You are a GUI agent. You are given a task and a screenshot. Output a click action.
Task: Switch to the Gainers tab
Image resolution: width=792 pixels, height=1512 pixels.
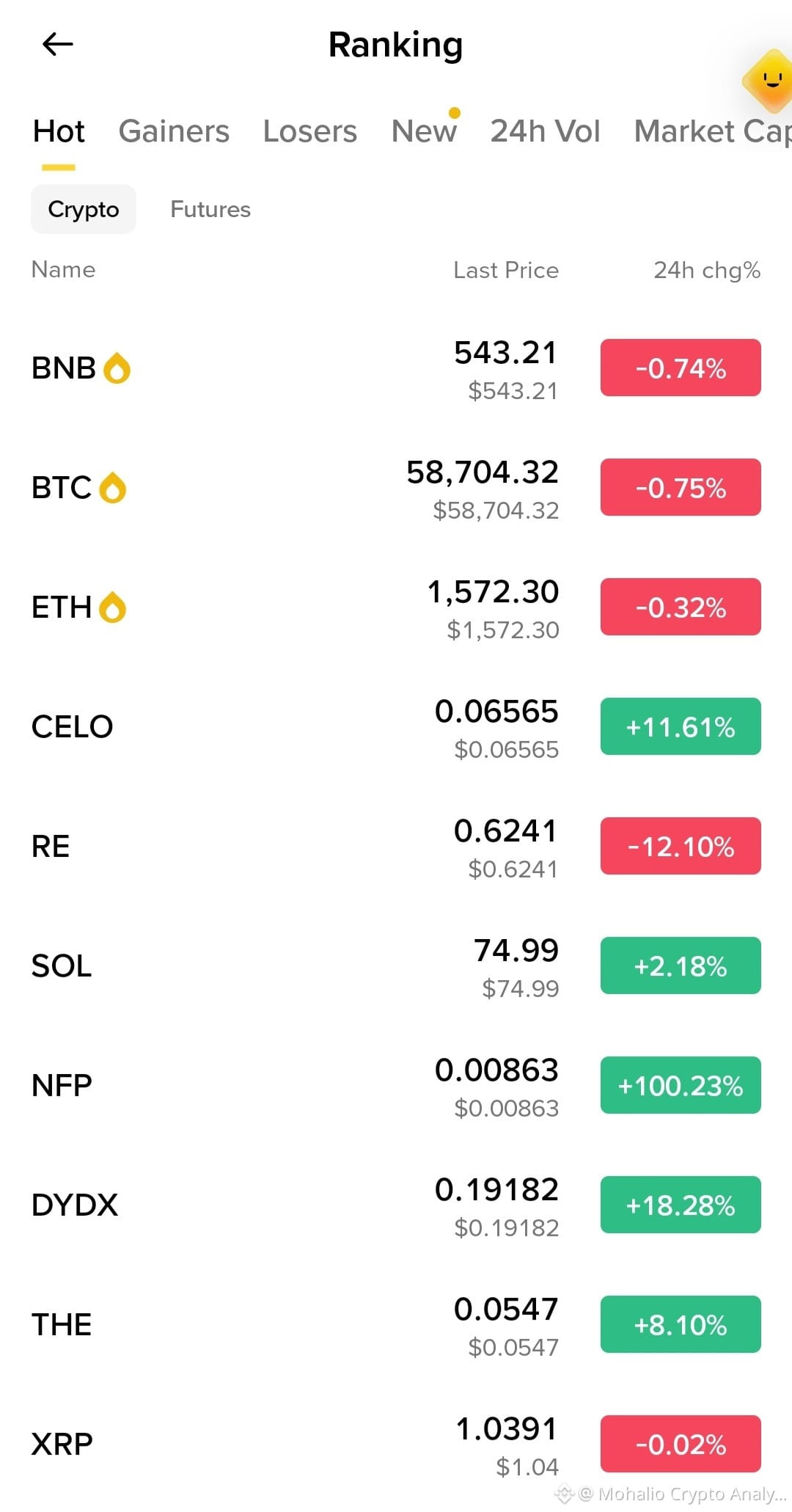(x=174, y=131)
